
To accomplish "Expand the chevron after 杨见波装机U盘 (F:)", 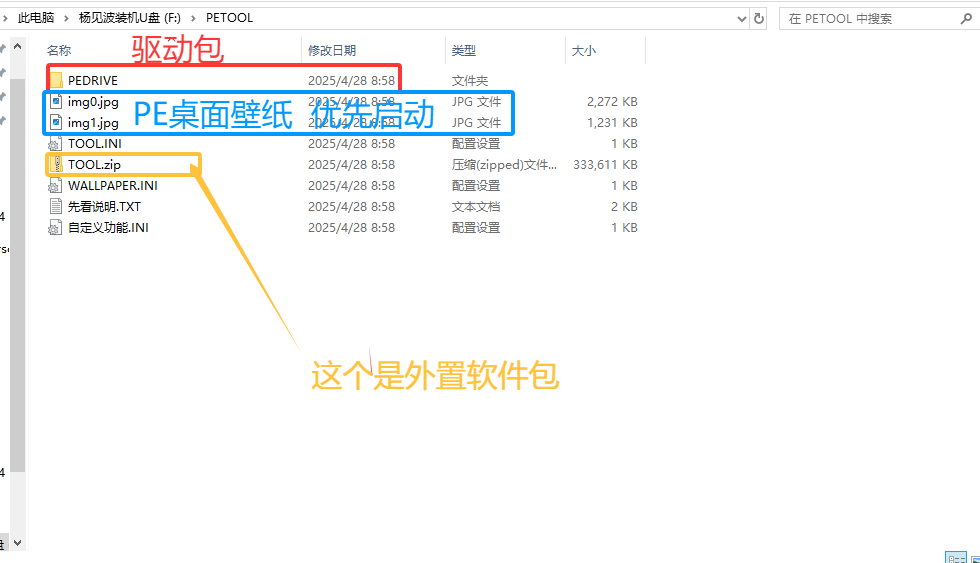I will tap(194, 18).
